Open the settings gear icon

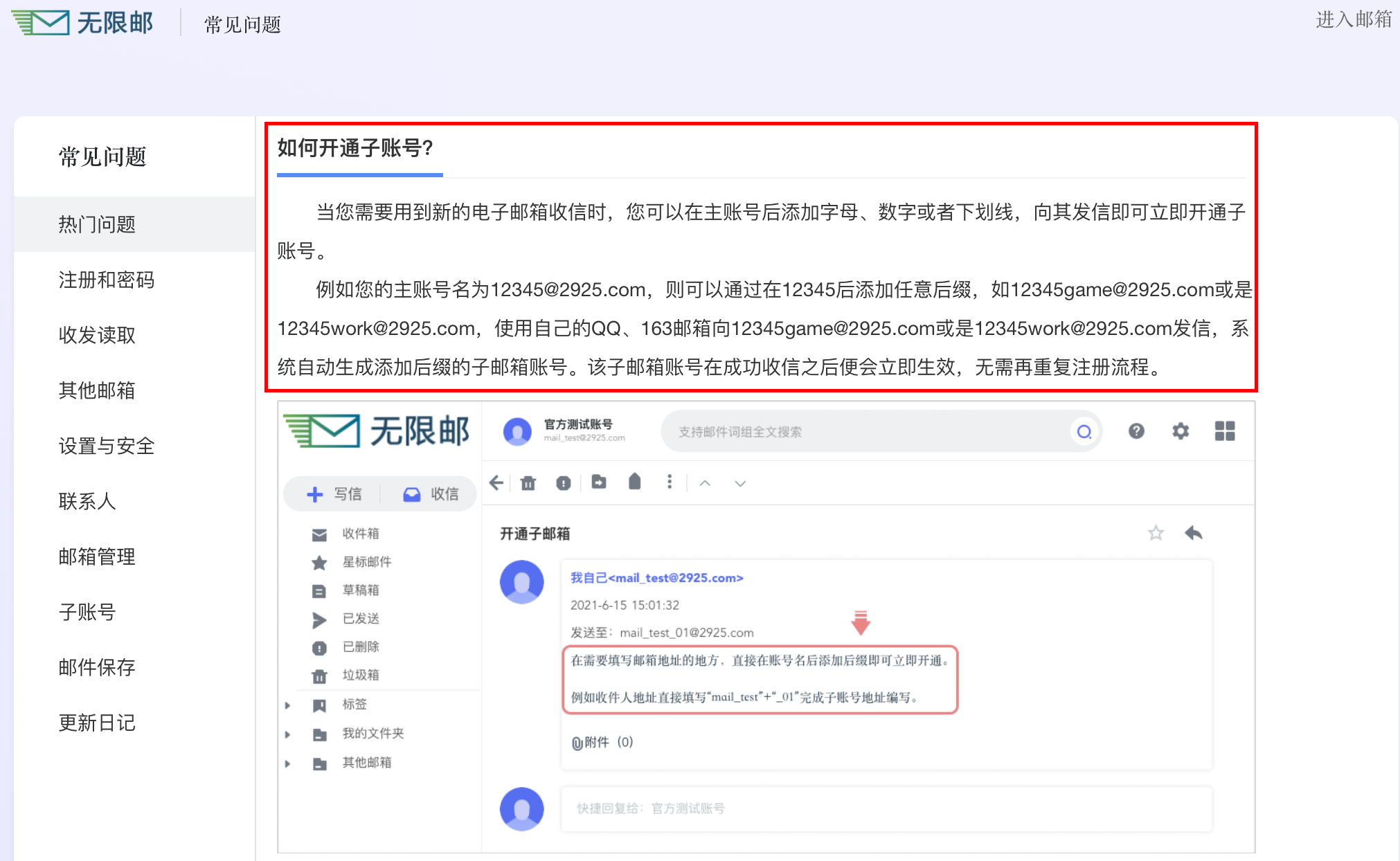click(x=1181, y=431)
